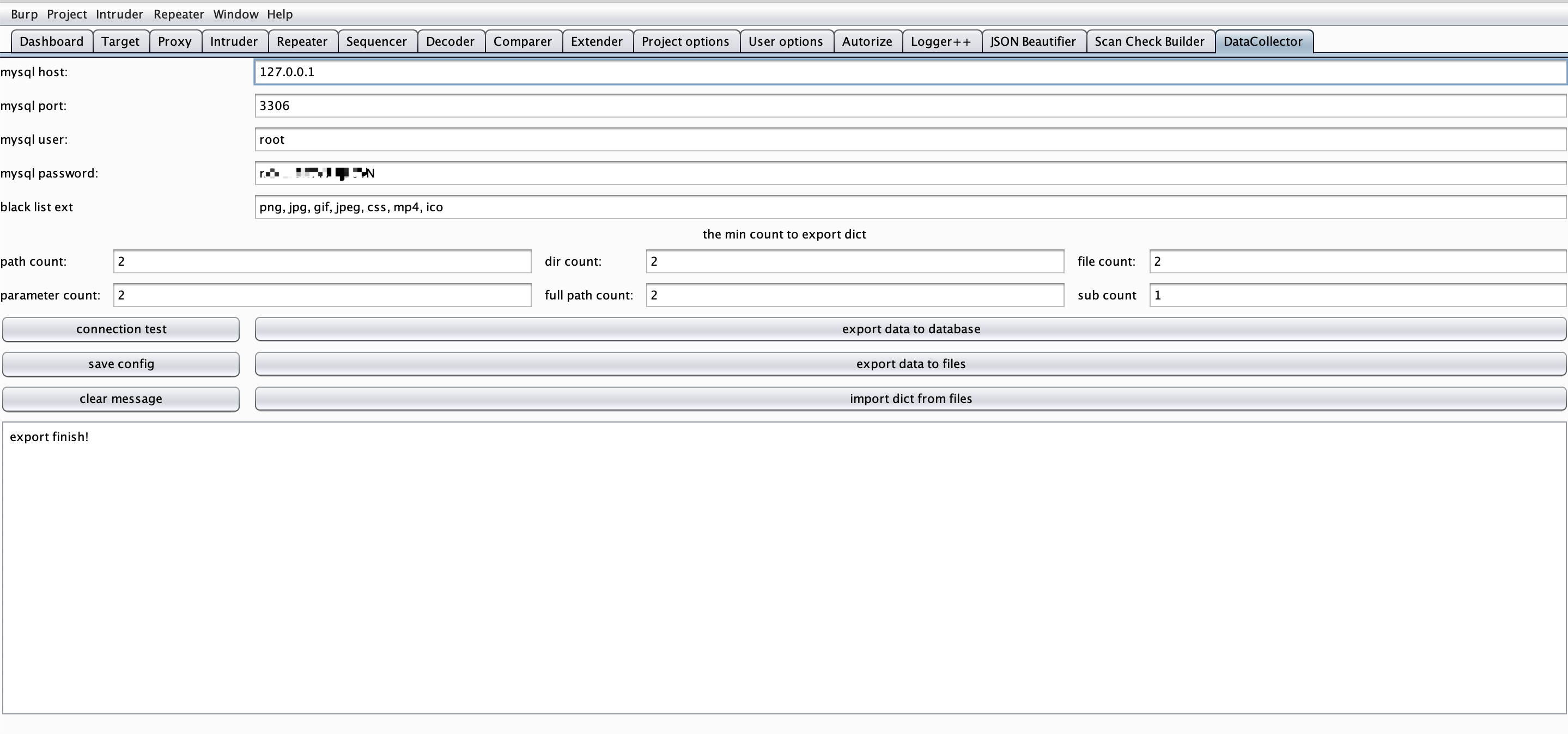The height and width of the screenshot is (734, 1568).
Task: Focus the sub count input field
Action: [1357, 296]
